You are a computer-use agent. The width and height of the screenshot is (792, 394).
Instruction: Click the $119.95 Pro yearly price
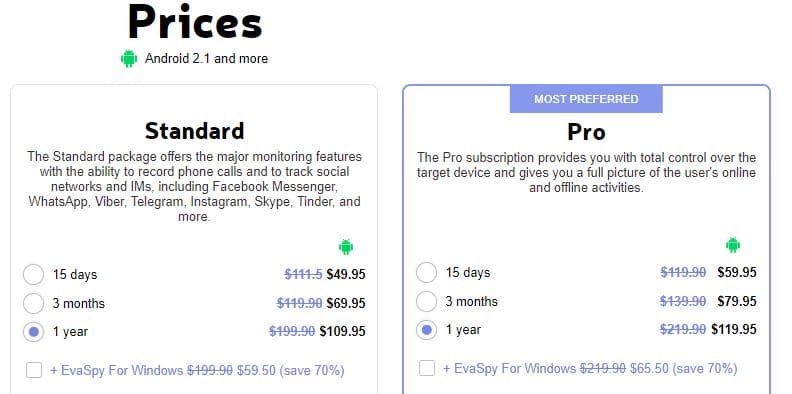pyautogui.click(x=734, y=330)
